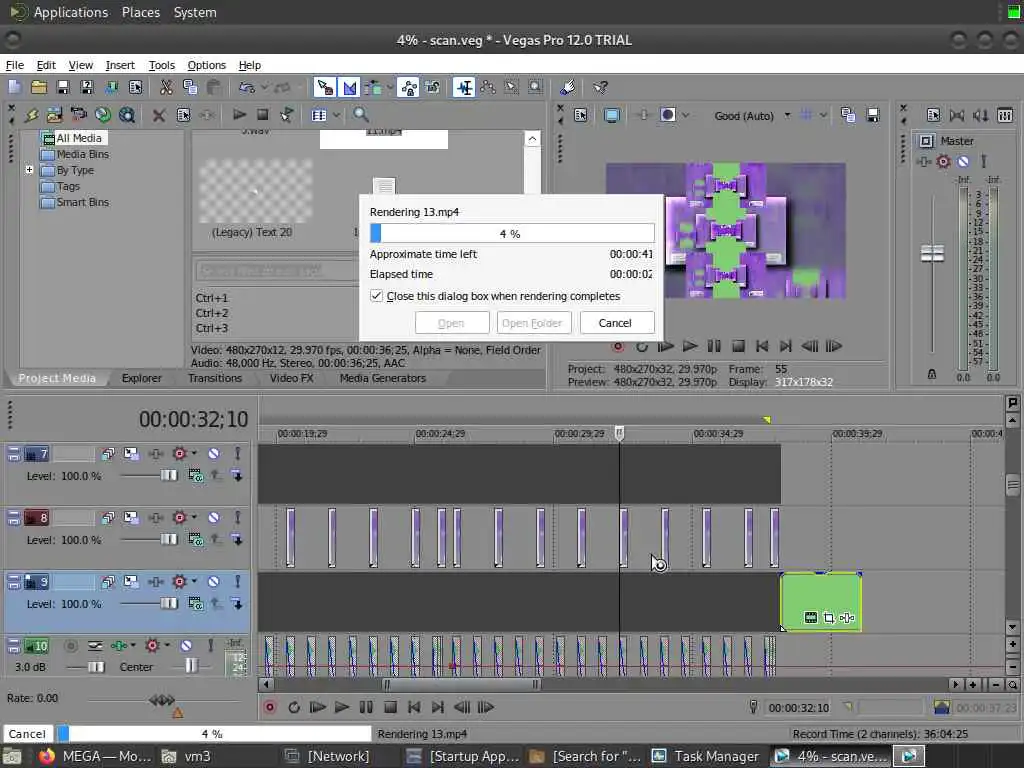
Task: Click the Project Media search magnifier icon
Action: [360, 115]
